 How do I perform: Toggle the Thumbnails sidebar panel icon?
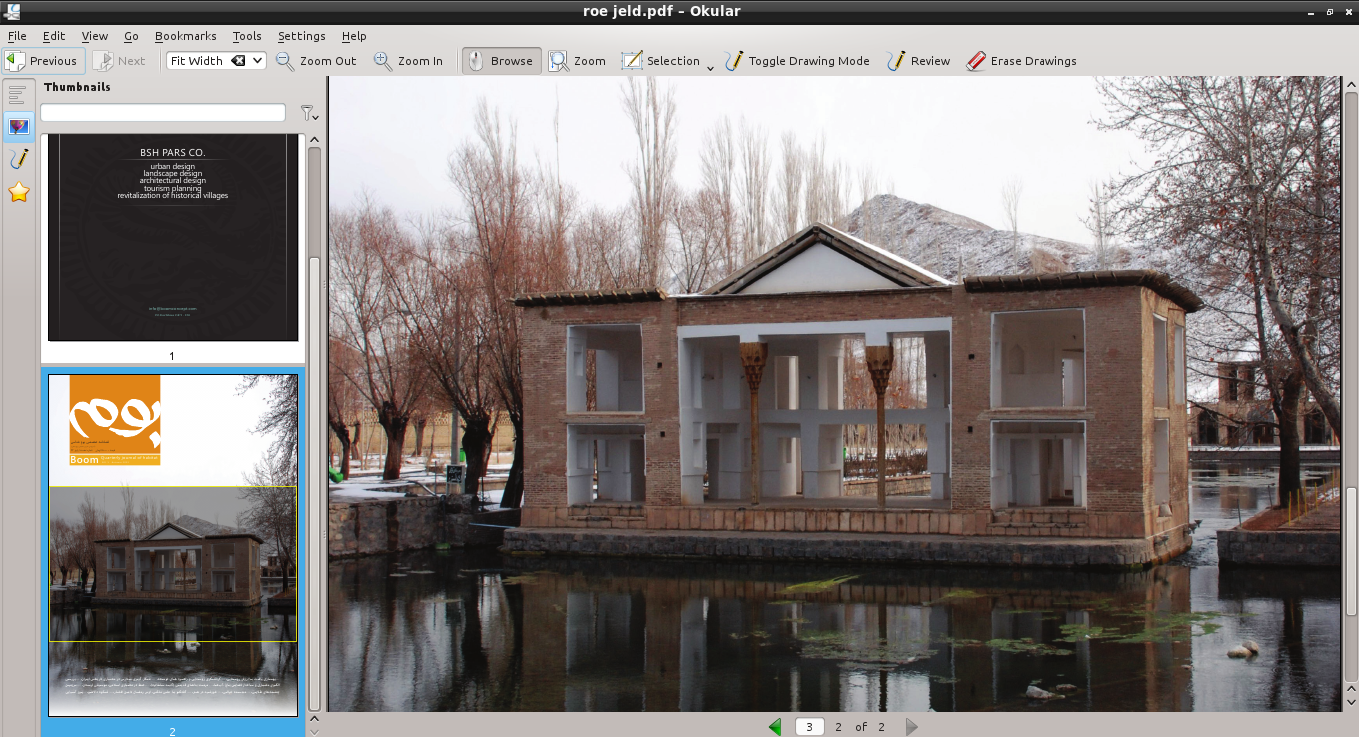[18, 126]
